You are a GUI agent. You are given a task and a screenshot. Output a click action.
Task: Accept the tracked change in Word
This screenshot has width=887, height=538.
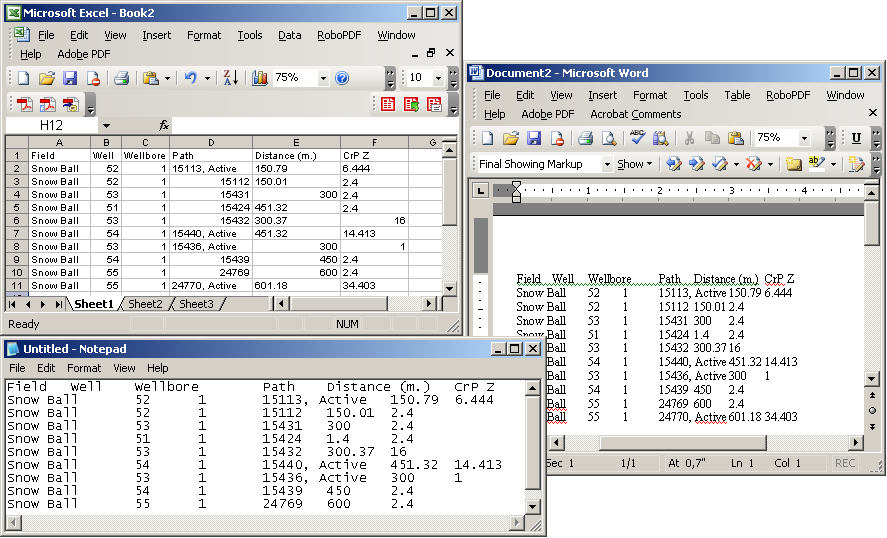click(x=720, y=164)
